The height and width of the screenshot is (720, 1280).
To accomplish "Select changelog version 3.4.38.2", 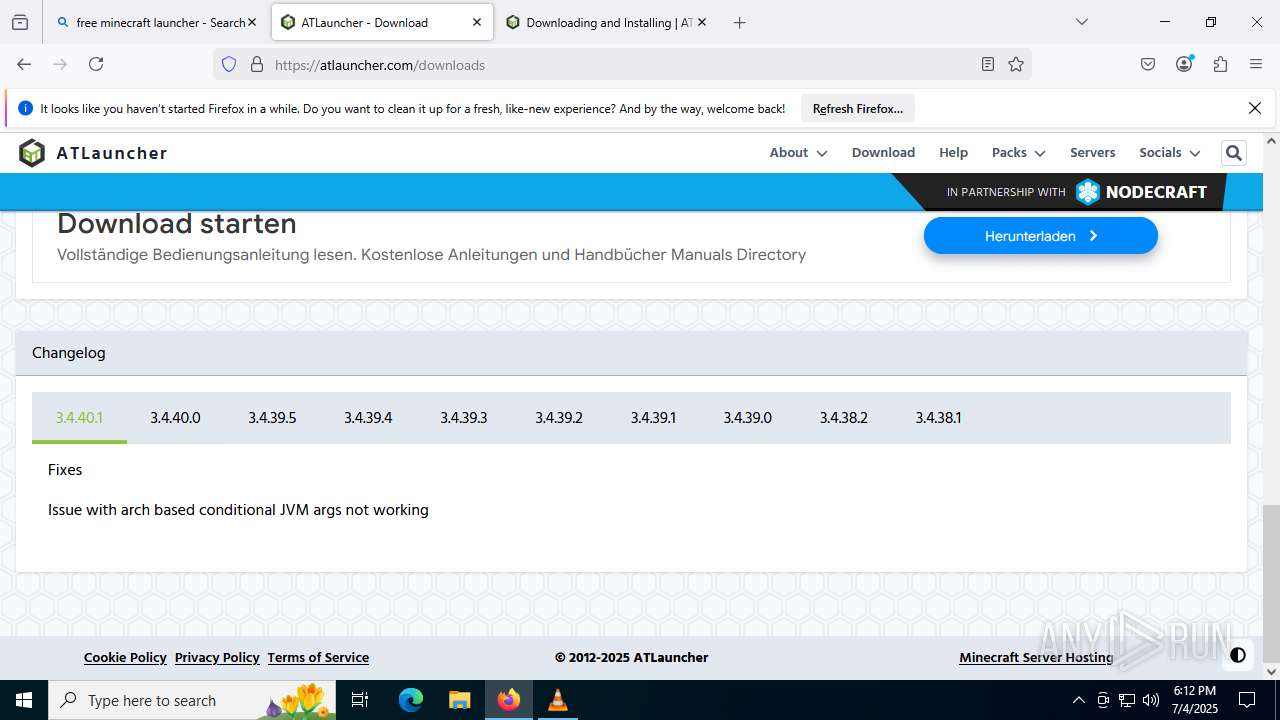I will coord(843,417).
